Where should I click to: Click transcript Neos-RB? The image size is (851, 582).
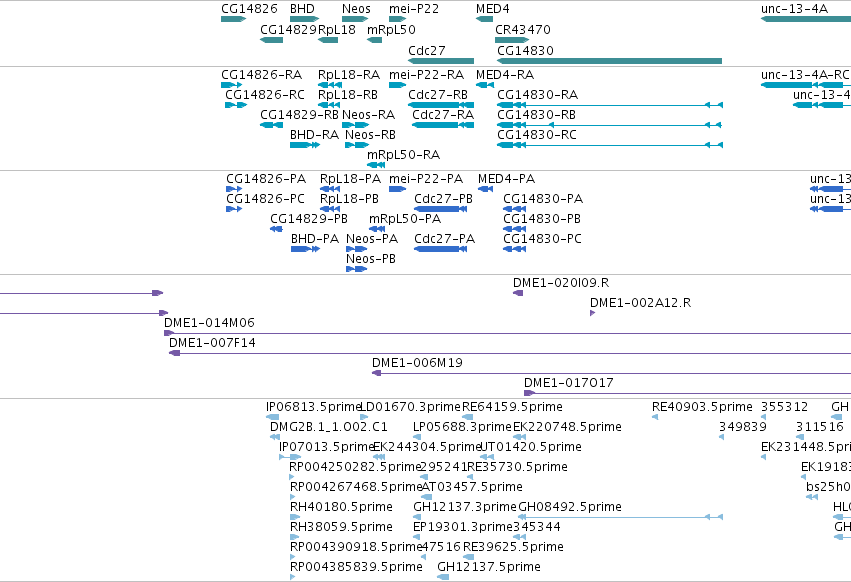coord(357,146)
